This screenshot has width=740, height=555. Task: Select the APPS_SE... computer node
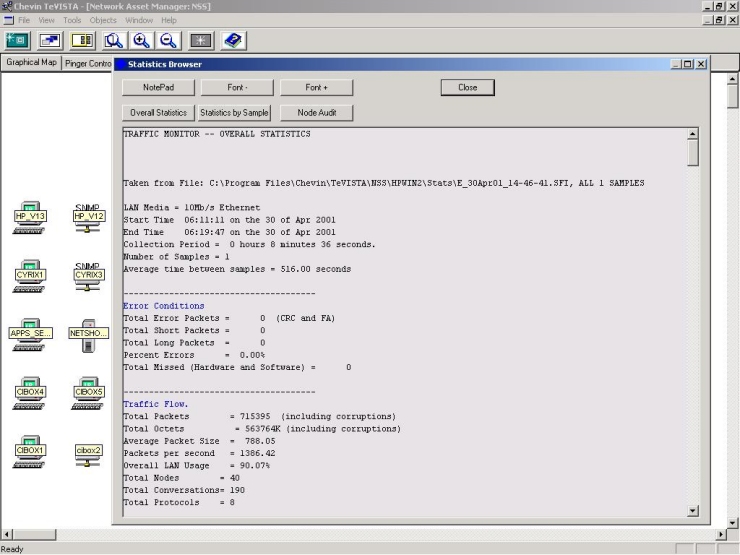coord(30,334)
